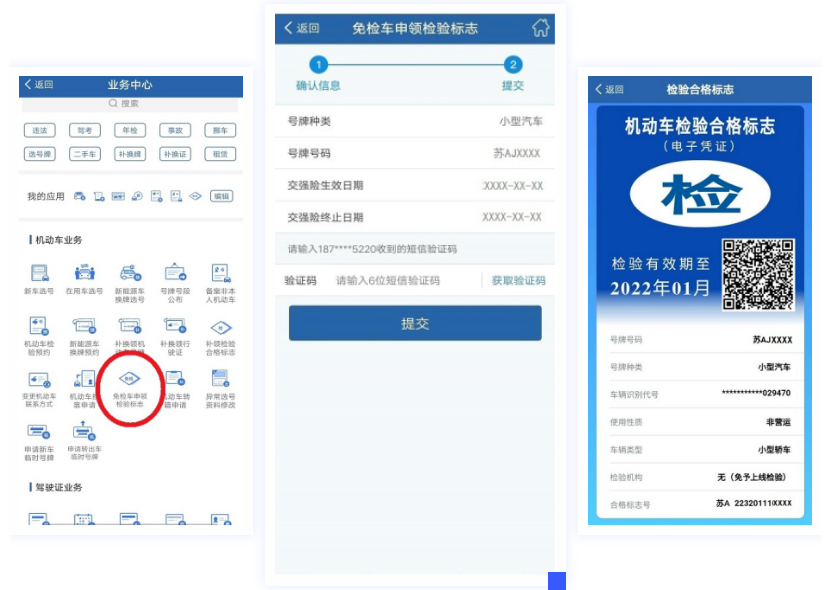The height and width of the screenshot is (590, 839).
Task: Select the 补换牌 category tag
Action: [130, 154]
